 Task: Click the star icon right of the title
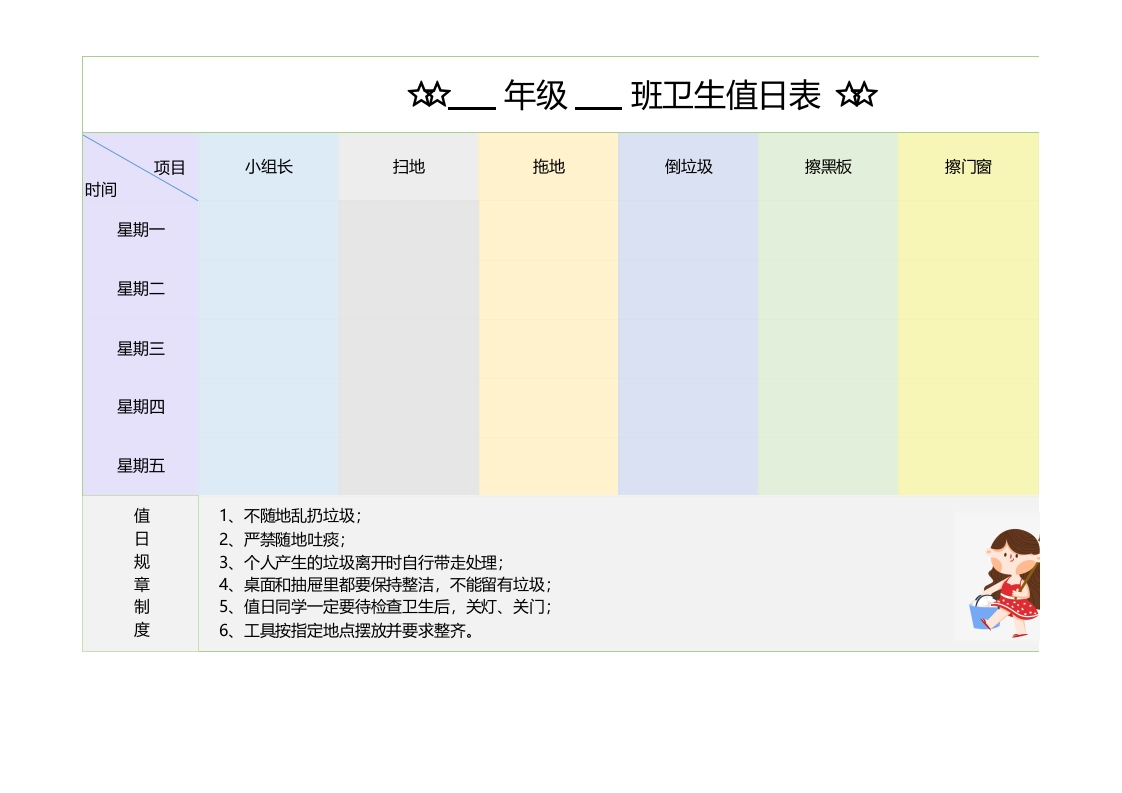pos(856,96)
